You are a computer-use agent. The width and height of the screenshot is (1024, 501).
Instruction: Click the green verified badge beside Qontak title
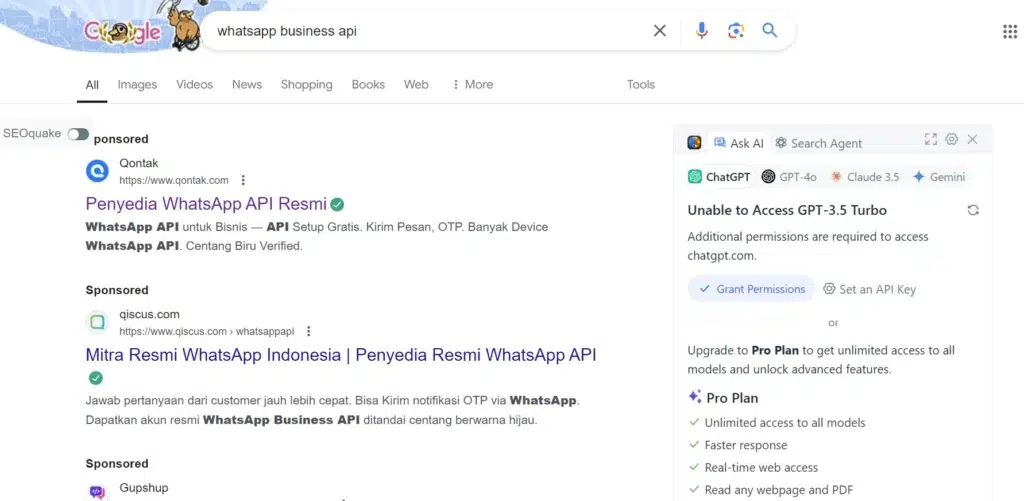click(x=337, y=204)
